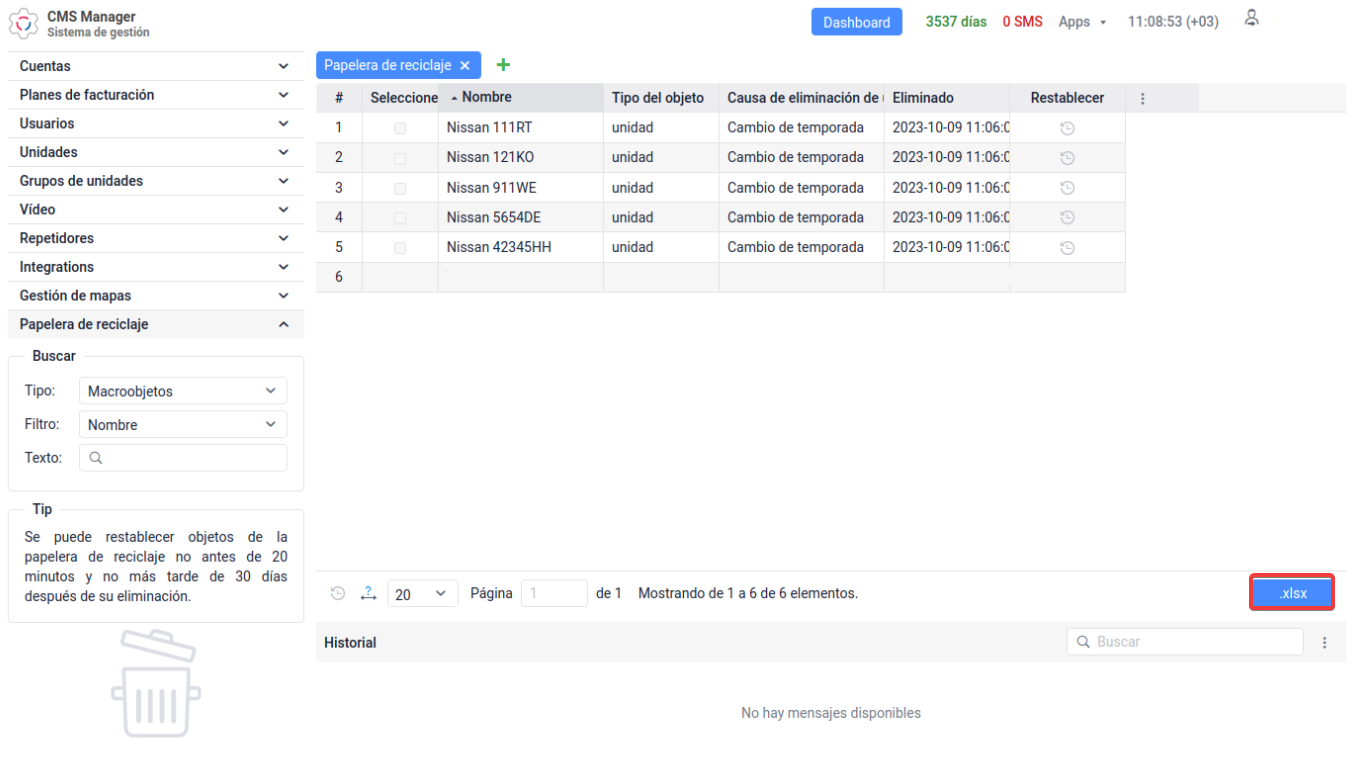
Task: Open the user account icon in the header
Action: click(1251, 18)
